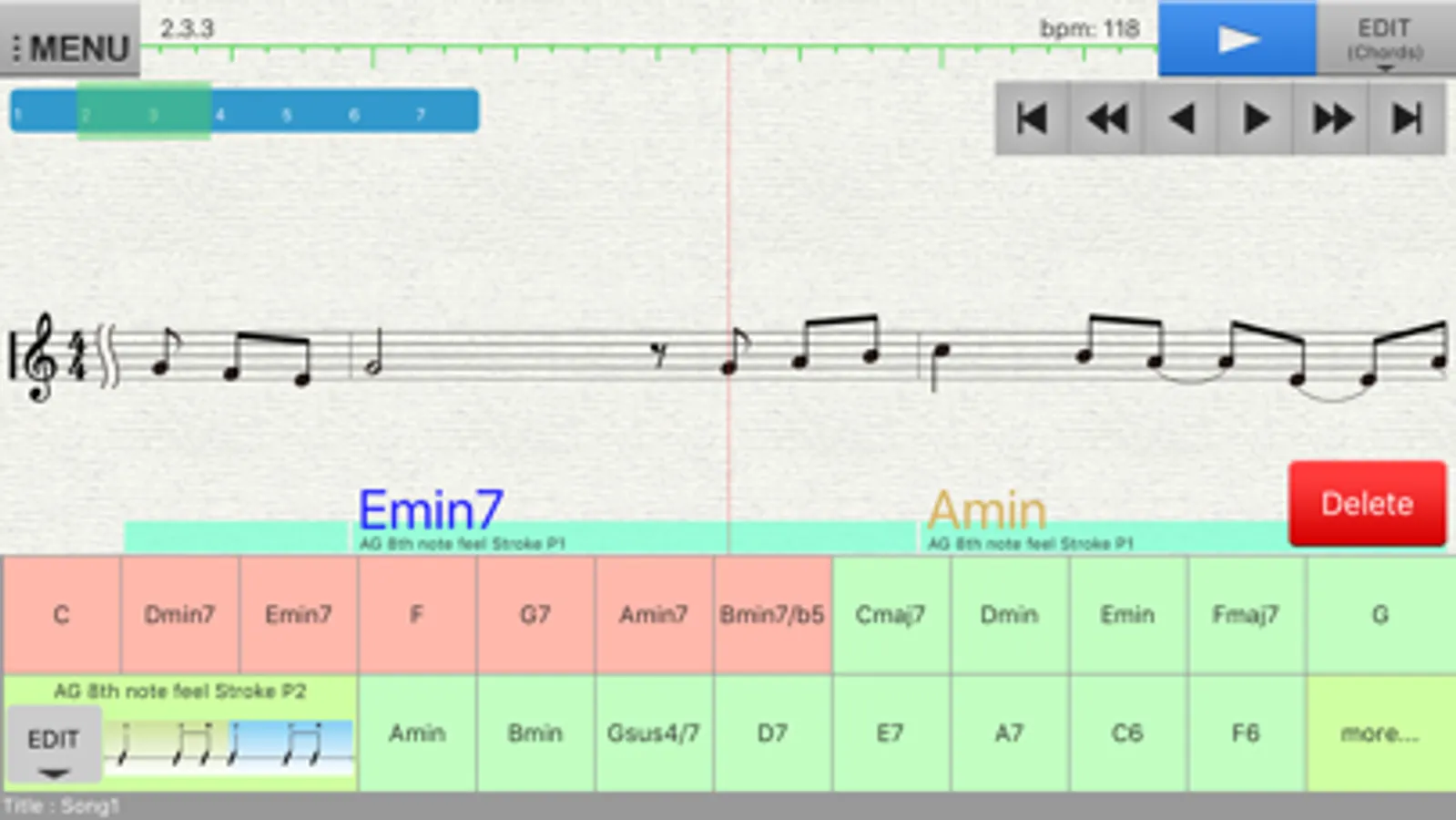Click the fast-forward double-arrow icon

click(x=1331, y=118)
